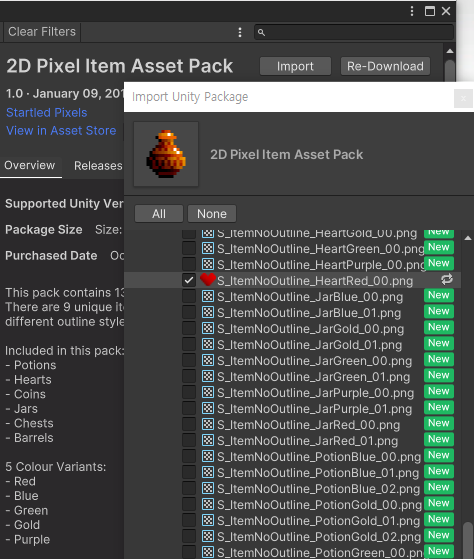
Task: Click the import list scroll-up arrow
Action: (x=468, y=238)
